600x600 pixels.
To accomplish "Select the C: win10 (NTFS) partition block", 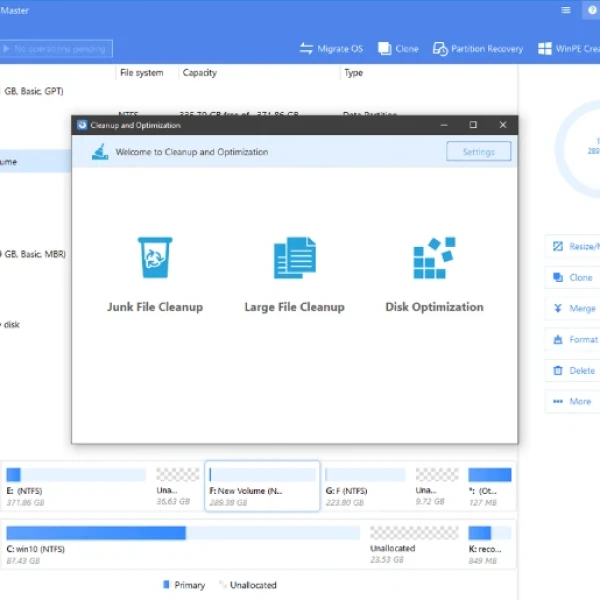I will (x=183, y=545).
